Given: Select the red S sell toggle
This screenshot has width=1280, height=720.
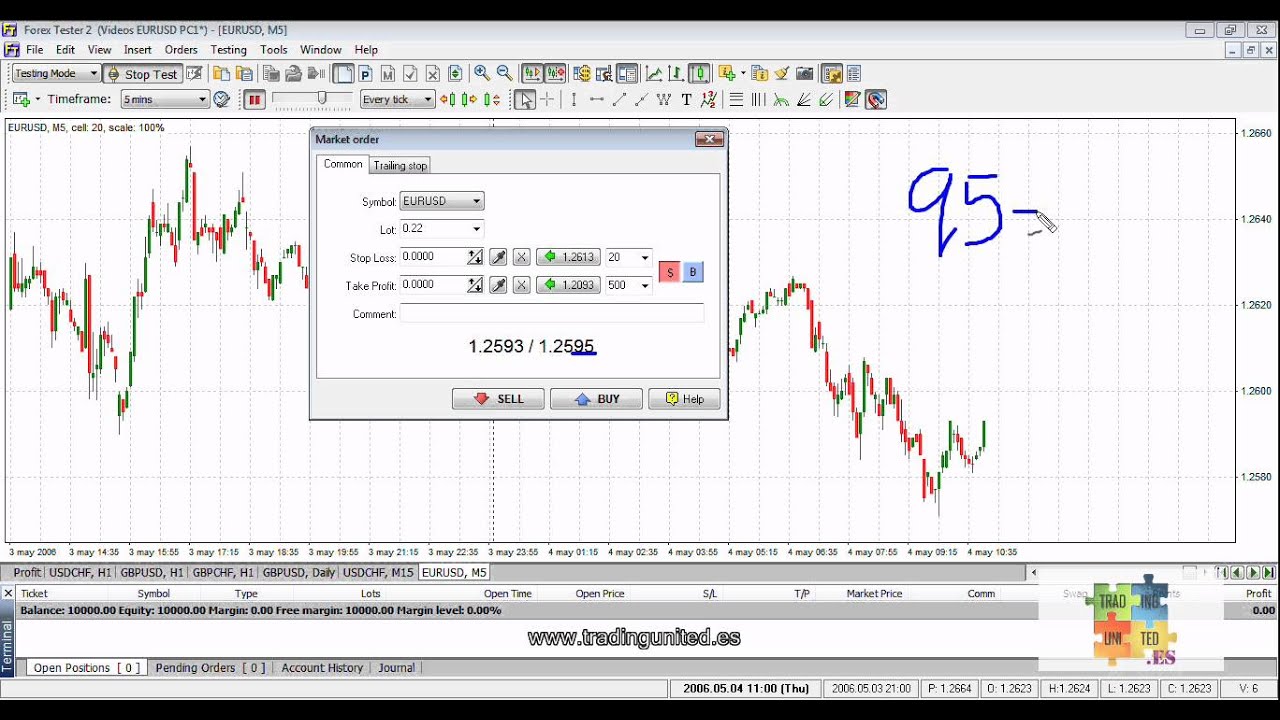Looking at the screenshot, I should (x=670, y=272).
